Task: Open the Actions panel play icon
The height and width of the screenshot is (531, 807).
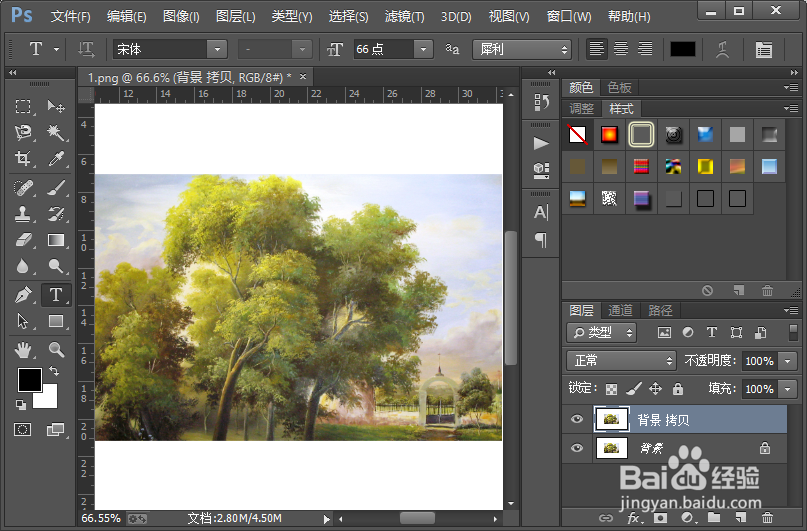Action: (x=541, y=143)
